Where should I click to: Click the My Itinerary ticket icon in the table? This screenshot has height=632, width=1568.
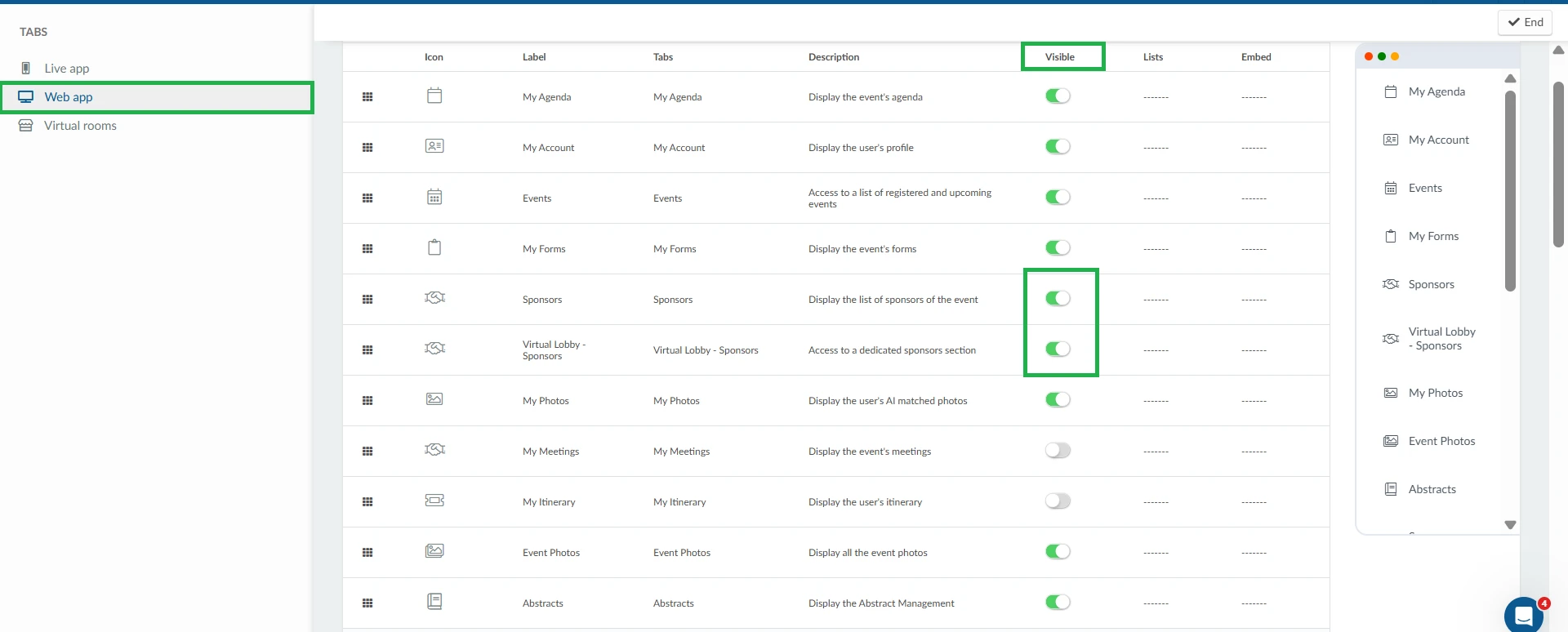tap(434, 501)
